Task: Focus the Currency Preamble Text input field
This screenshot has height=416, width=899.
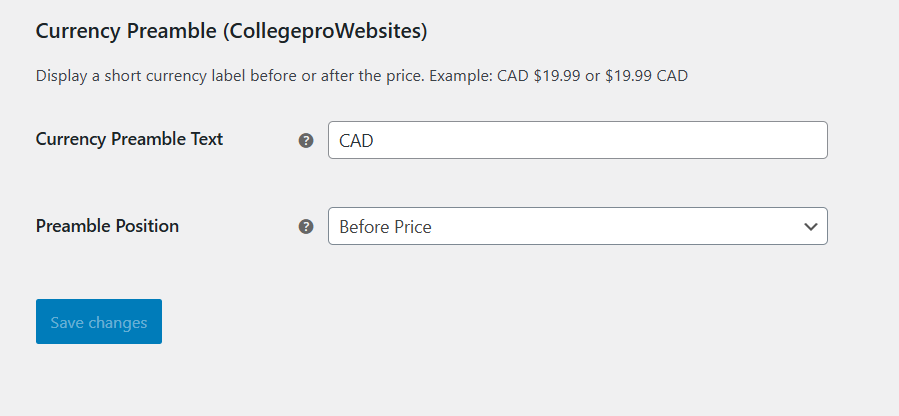Action: pos(577,140)
